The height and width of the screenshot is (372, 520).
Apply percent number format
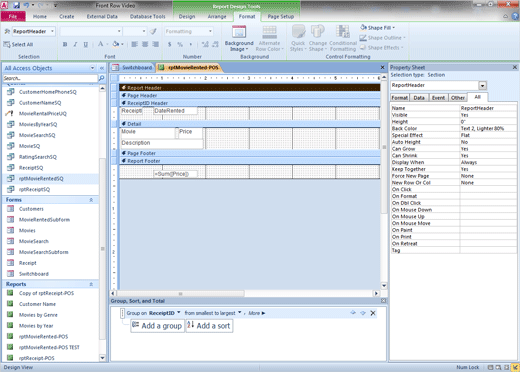(x=180, y=44)
